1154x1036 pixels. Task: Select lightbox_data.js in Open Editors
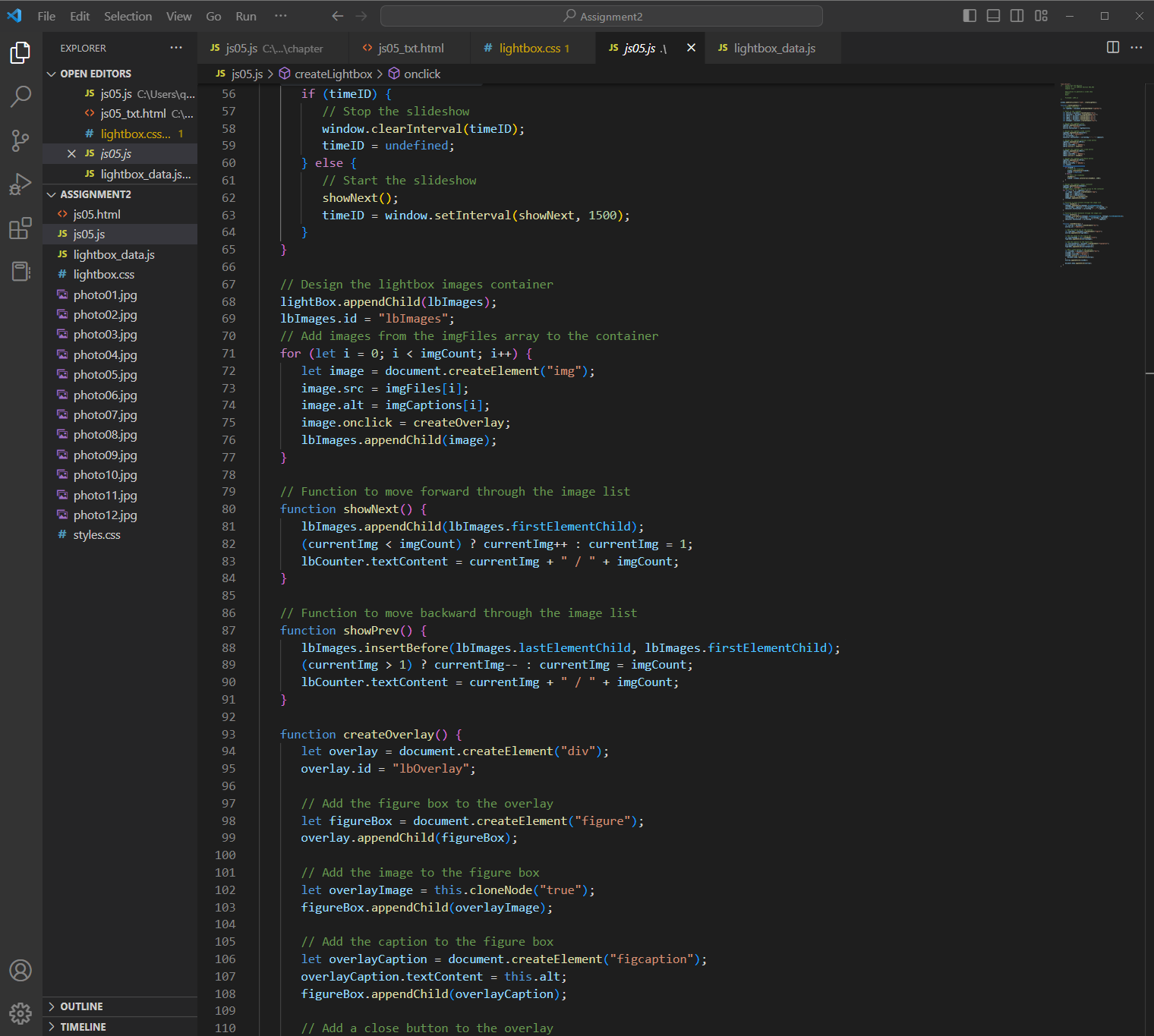tap(120, 174)
